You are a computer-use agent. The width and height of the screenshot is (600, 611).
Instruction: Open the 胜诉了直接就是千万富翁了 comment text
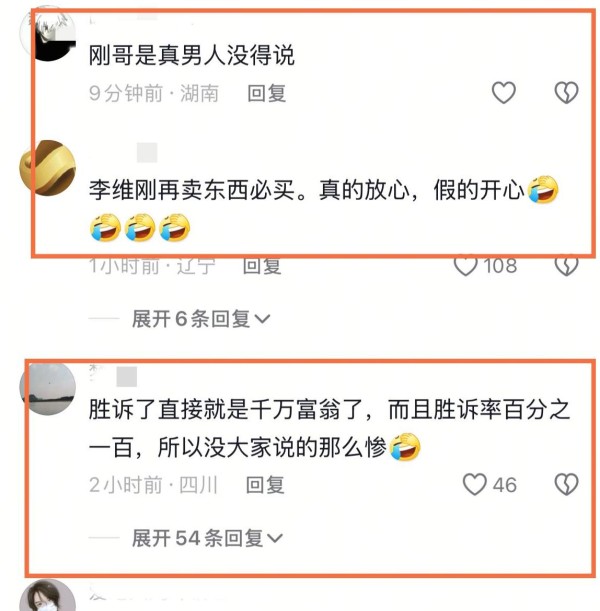pyautogui.click(x=329, y=429)
